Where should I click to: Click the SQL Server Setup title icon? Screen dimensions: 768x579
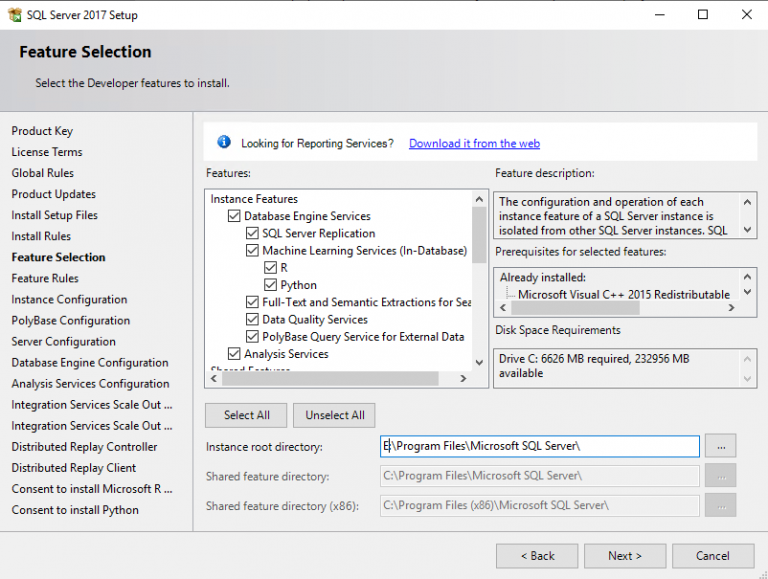15,15
